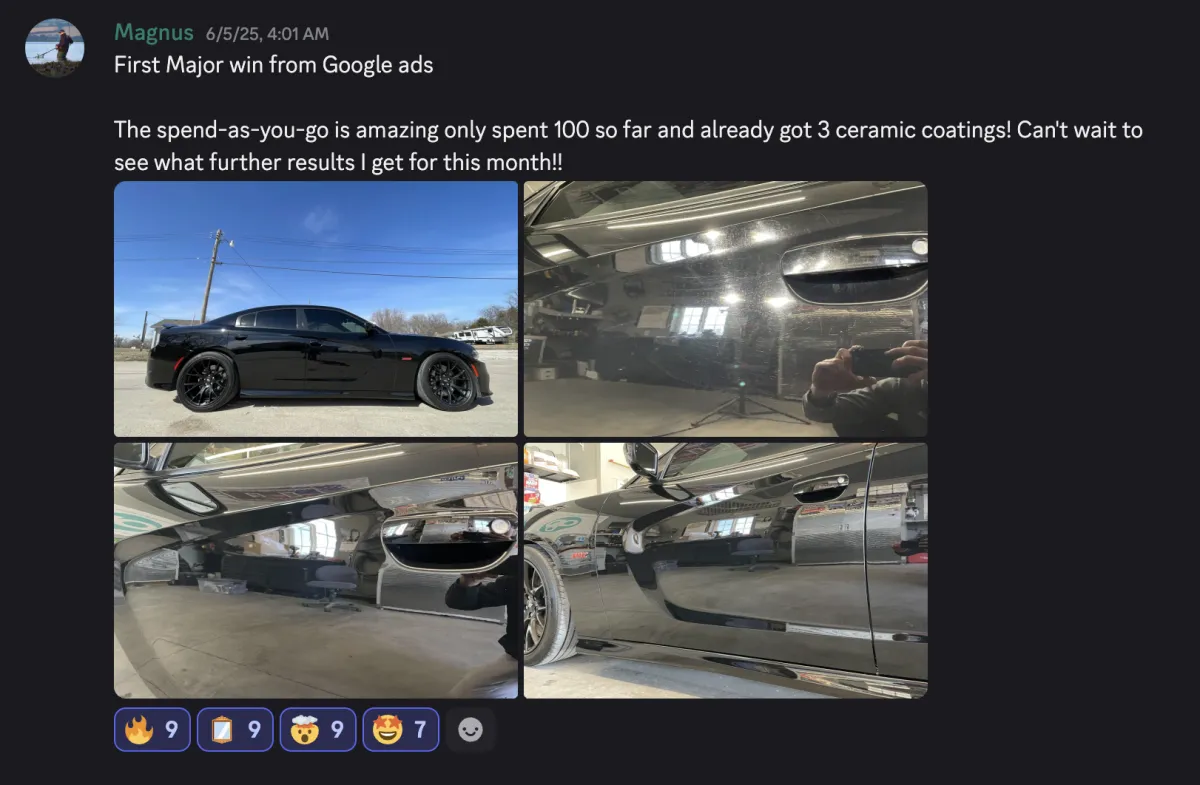
Task: Click the count 7 on star-struck reaction
Action: 421,730
